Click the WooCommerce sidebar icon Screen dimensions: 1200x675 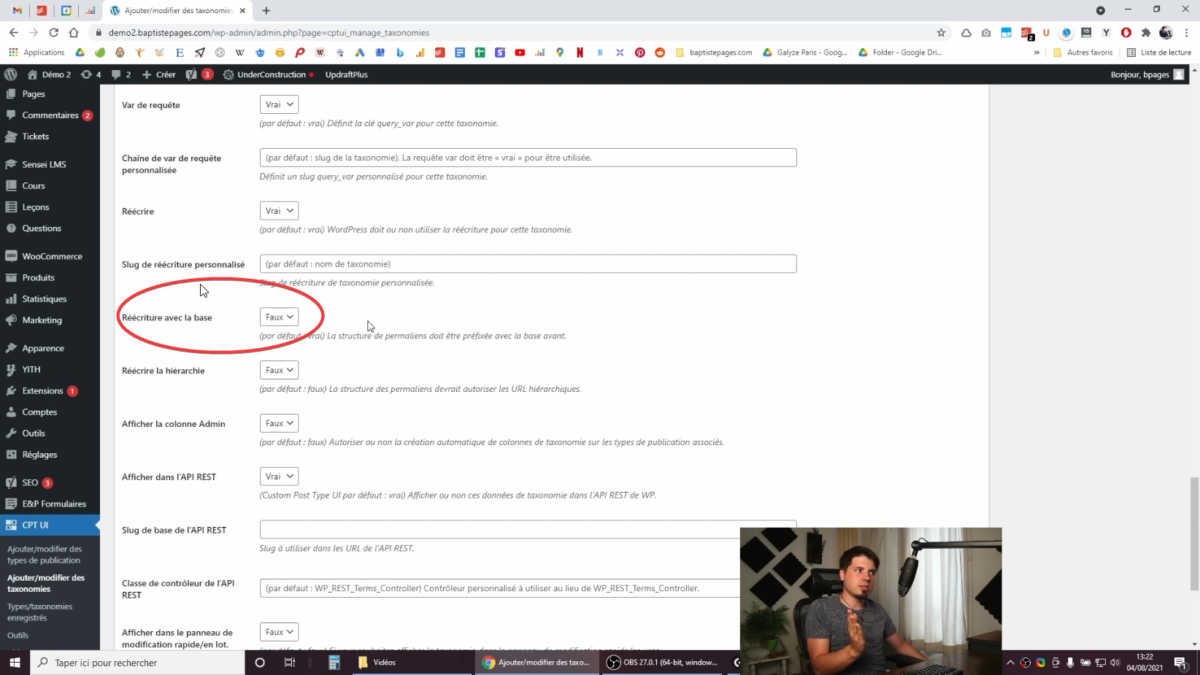point(11,256)
